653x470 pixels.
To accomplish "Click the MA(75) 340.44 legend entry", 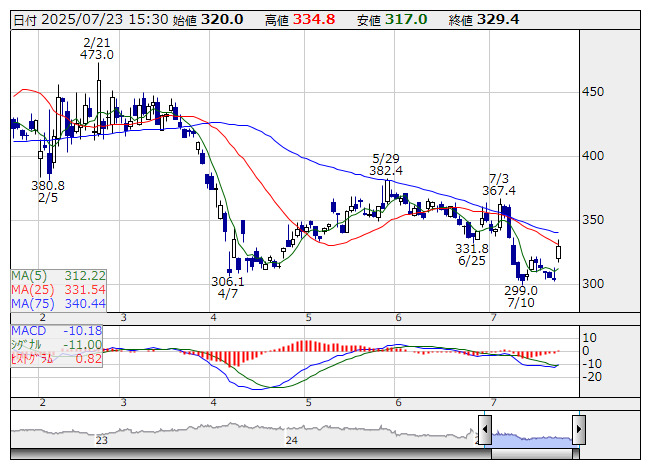I will [x=58, y=304].
